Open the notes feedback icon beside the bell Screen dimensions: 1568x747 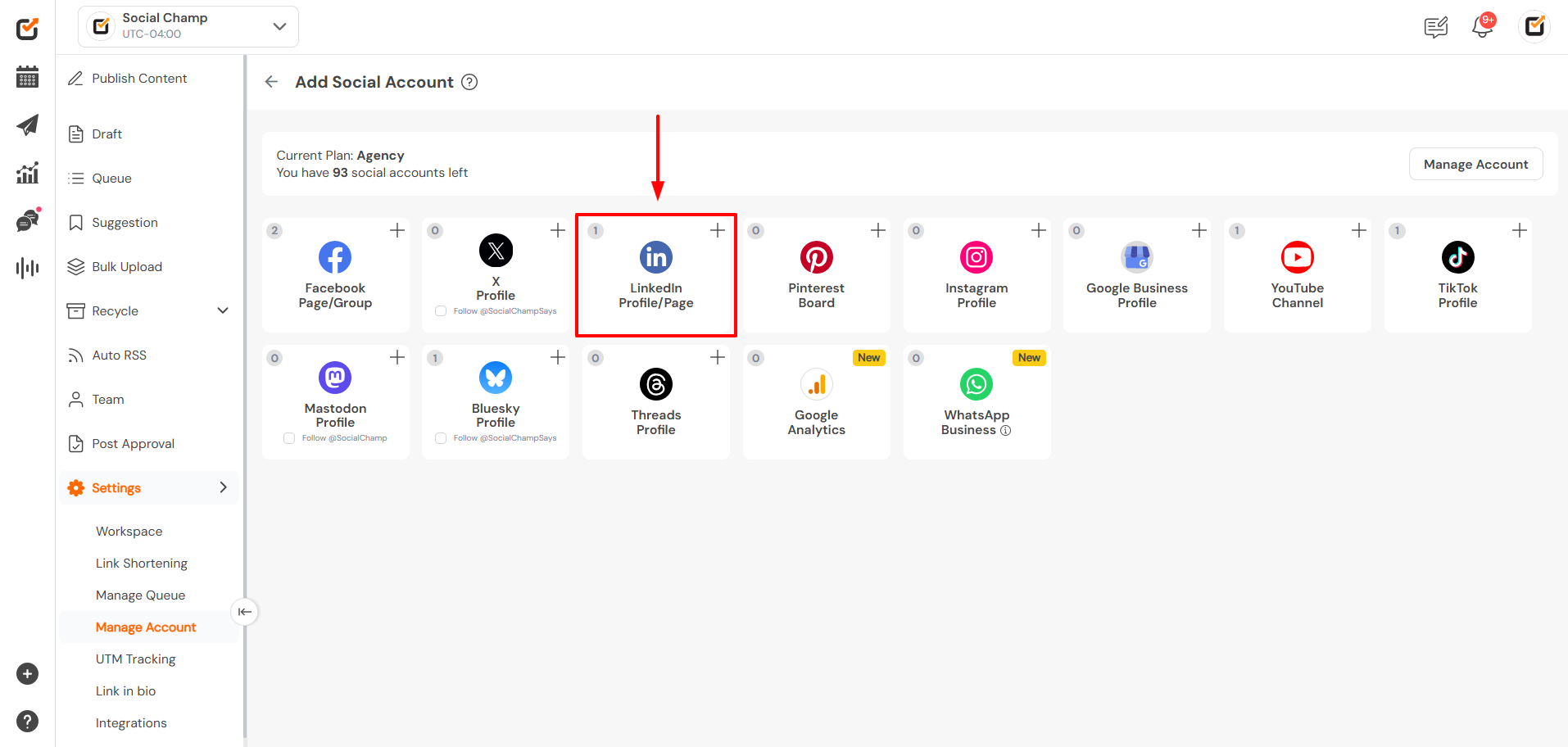(1435, 27)
